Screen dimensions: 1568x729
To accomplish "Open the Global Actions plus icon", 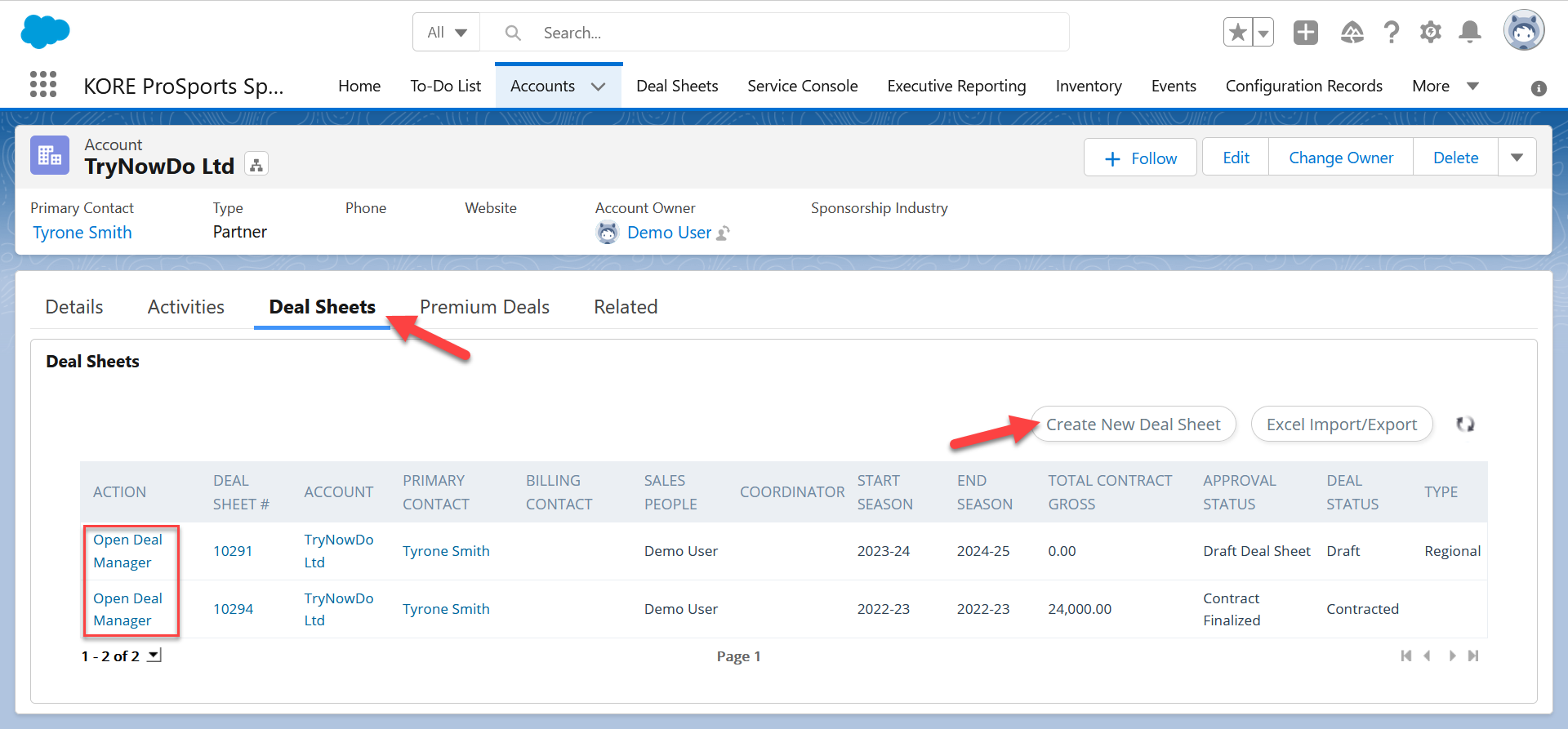I will (x=1306, y=33).
